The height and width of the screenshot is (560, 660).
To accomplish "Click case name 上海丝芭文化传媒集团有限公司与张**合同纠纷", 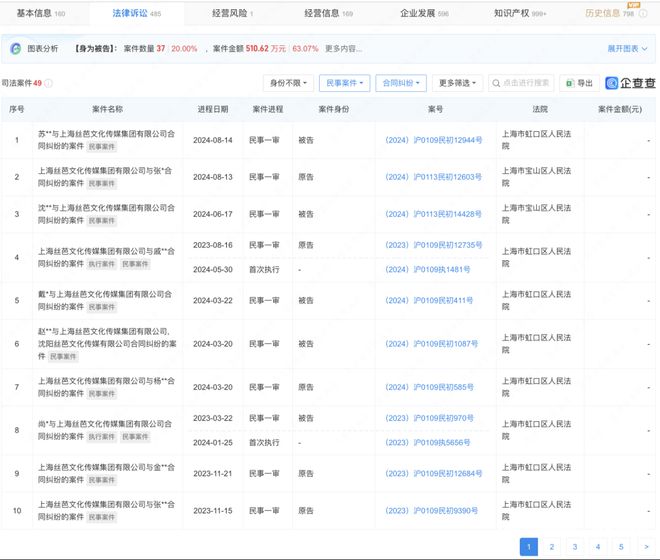I will [106, 511].
